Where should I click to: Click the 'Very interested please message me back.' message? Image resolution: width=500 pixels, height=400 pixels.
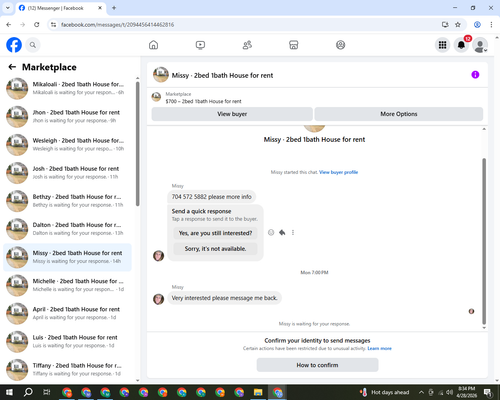224,298
